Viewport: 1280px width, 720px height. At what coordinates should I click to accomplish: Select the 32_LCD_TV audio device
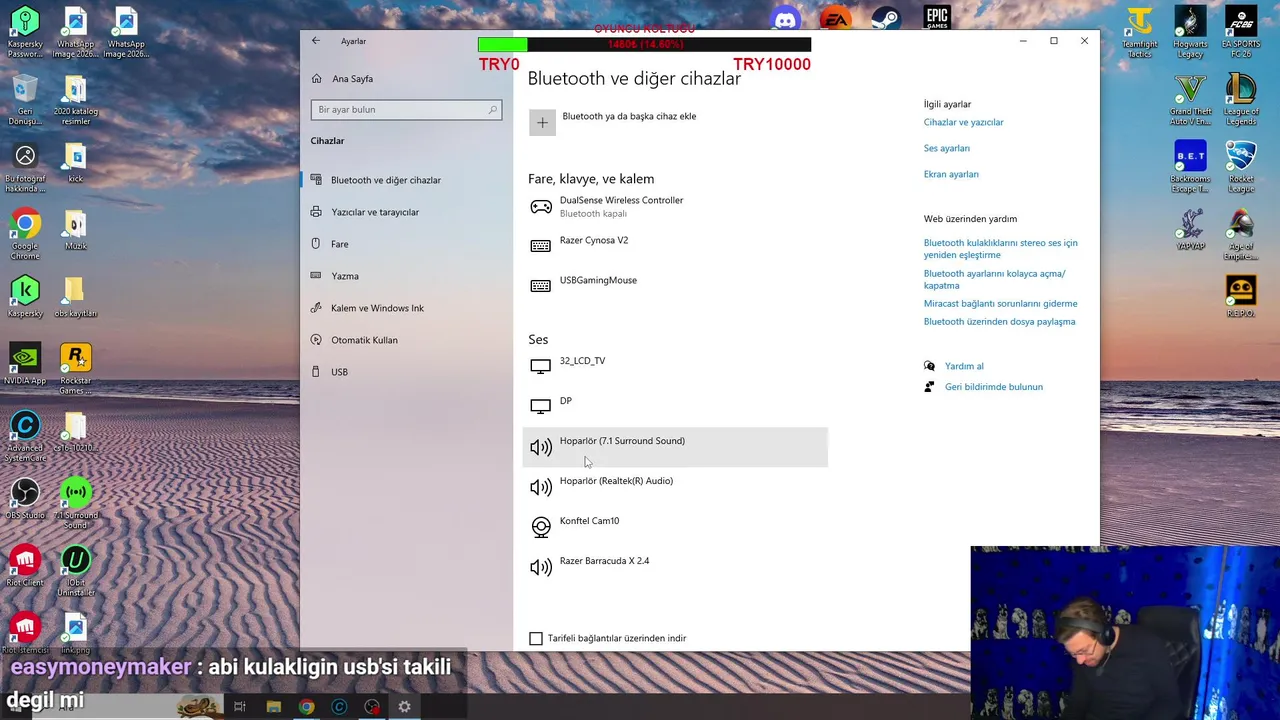675,367
